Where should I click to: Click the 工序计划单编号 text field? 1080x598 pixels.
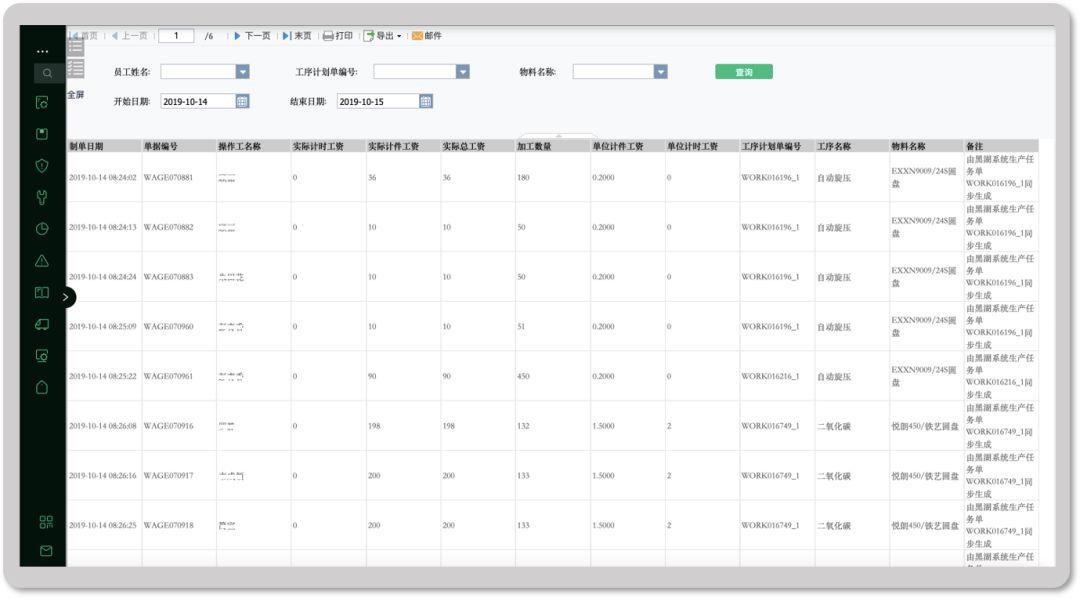(x=415, y=72)
